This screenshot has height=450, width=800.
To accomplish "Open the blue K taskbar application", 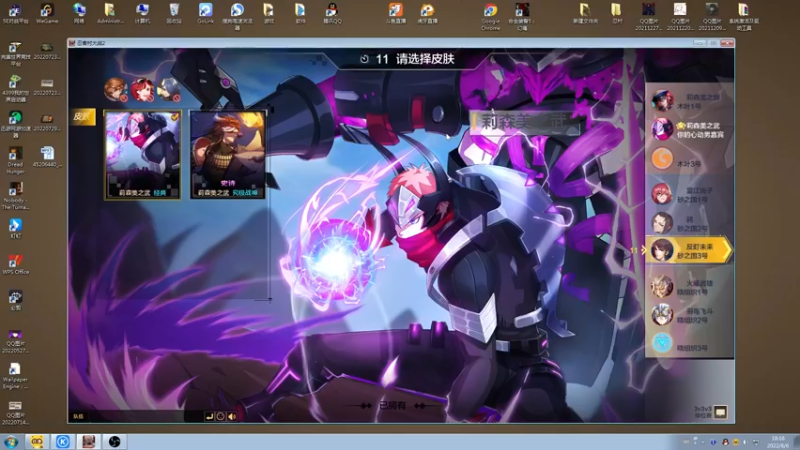I will point(63,441).
